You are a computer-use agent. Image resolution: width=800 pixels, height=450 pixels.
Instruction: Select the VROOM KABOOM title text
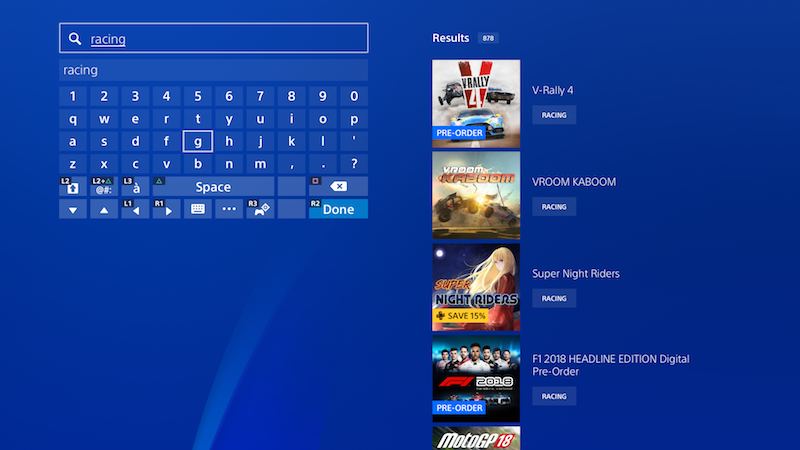[x=574, y=182]
